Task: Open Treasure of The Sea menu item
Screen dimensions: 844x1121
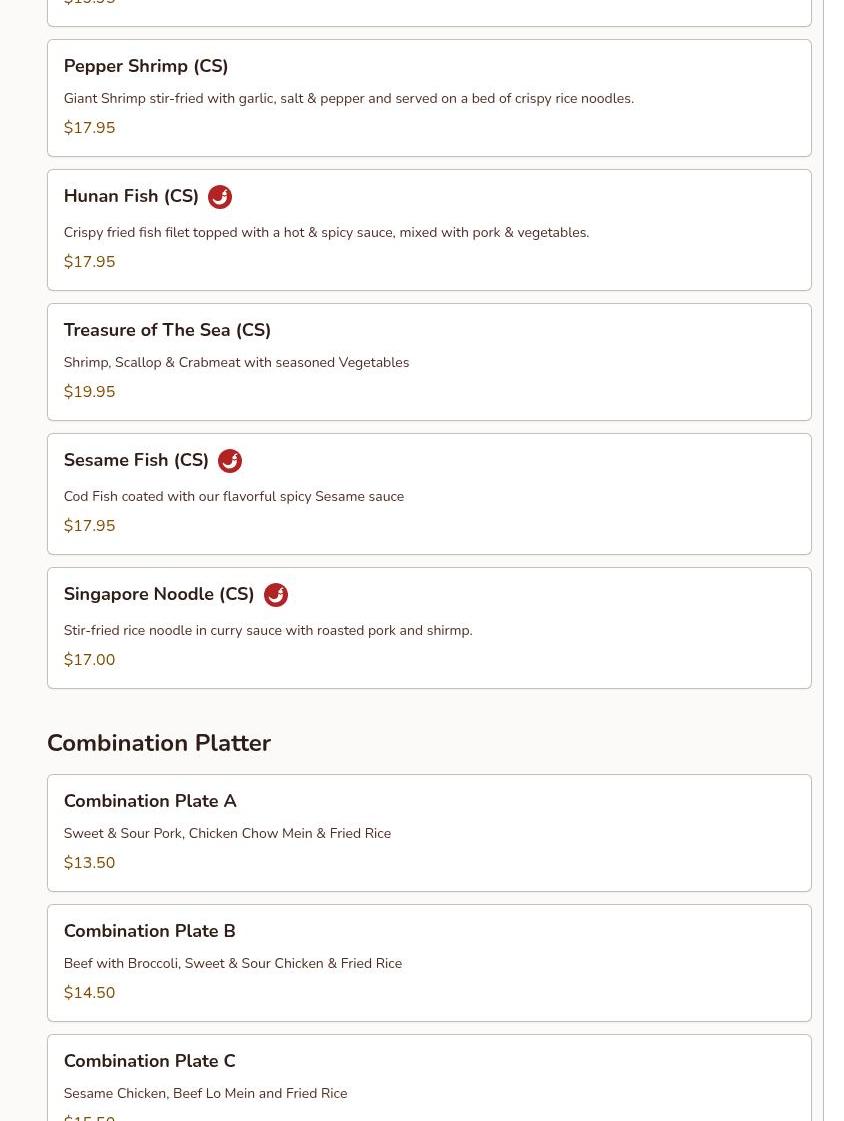Action: (167, 330)
